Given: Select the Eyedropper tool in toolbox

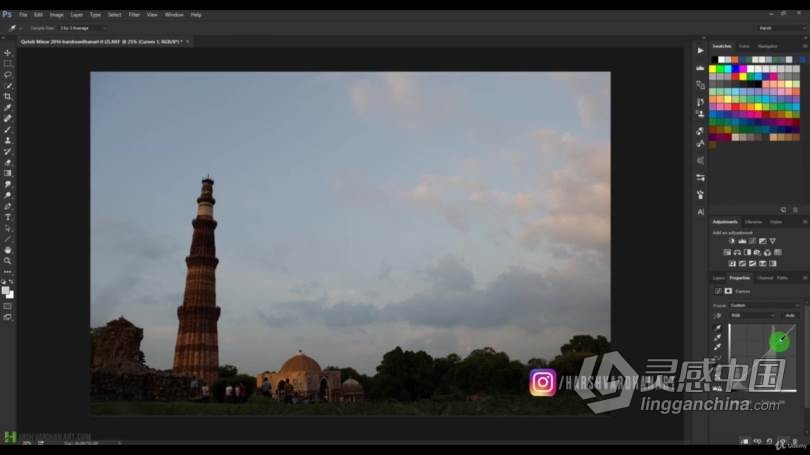Looking at the screenshot, I should tap(8, 107).
